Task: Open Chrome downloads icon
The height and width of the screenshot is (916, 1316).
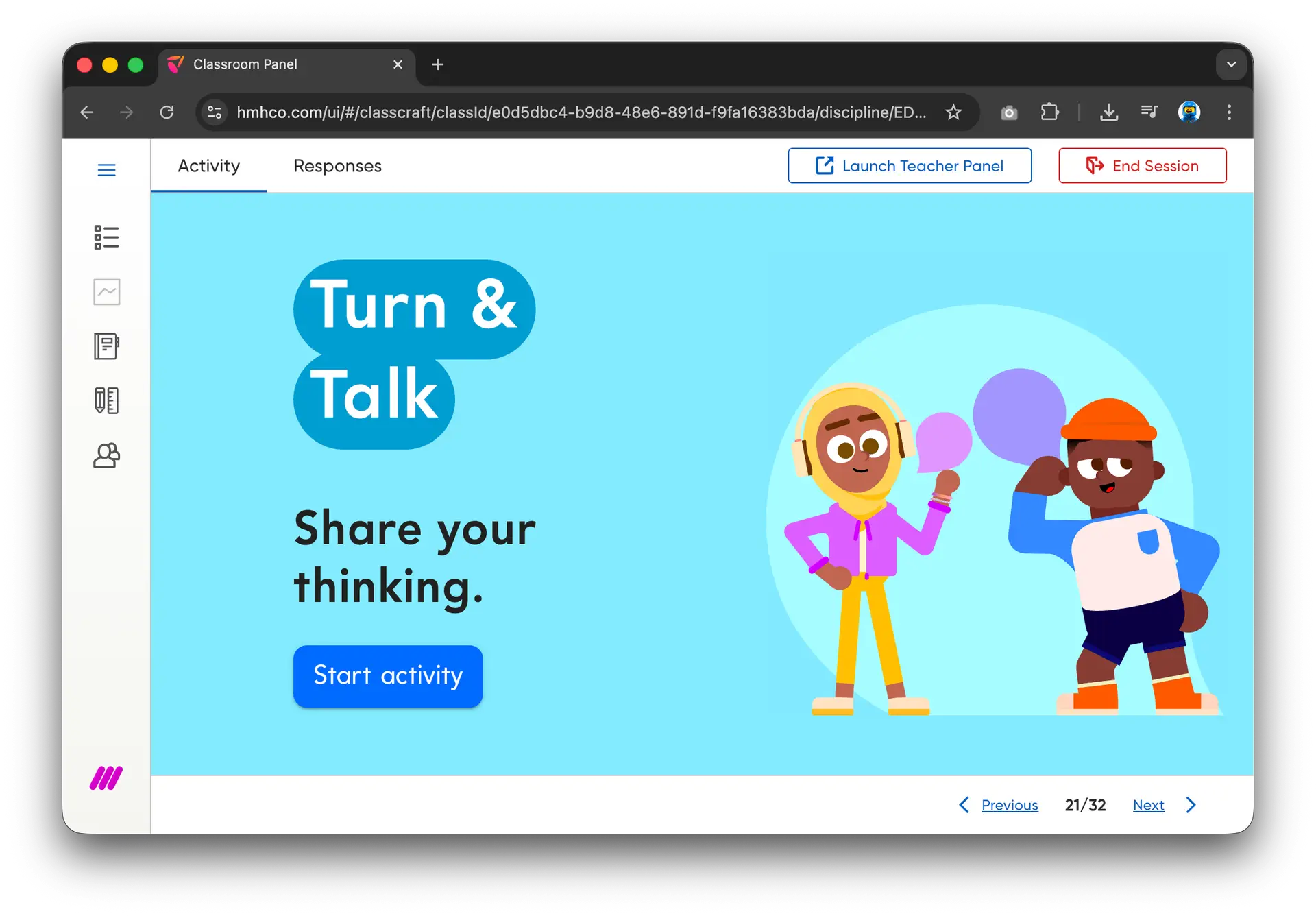Action: coord(1108,112)
